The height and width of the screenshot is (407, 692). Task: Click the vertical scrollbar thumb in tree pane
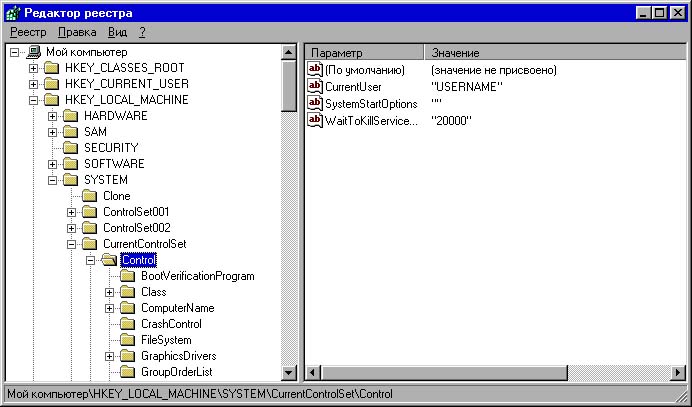(289, 86)
